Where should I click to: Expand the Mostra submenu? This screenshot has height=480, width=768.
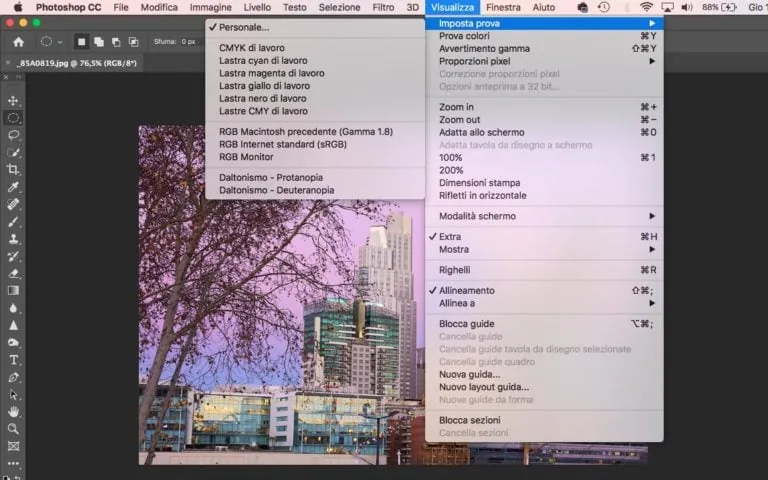point(454,249)
